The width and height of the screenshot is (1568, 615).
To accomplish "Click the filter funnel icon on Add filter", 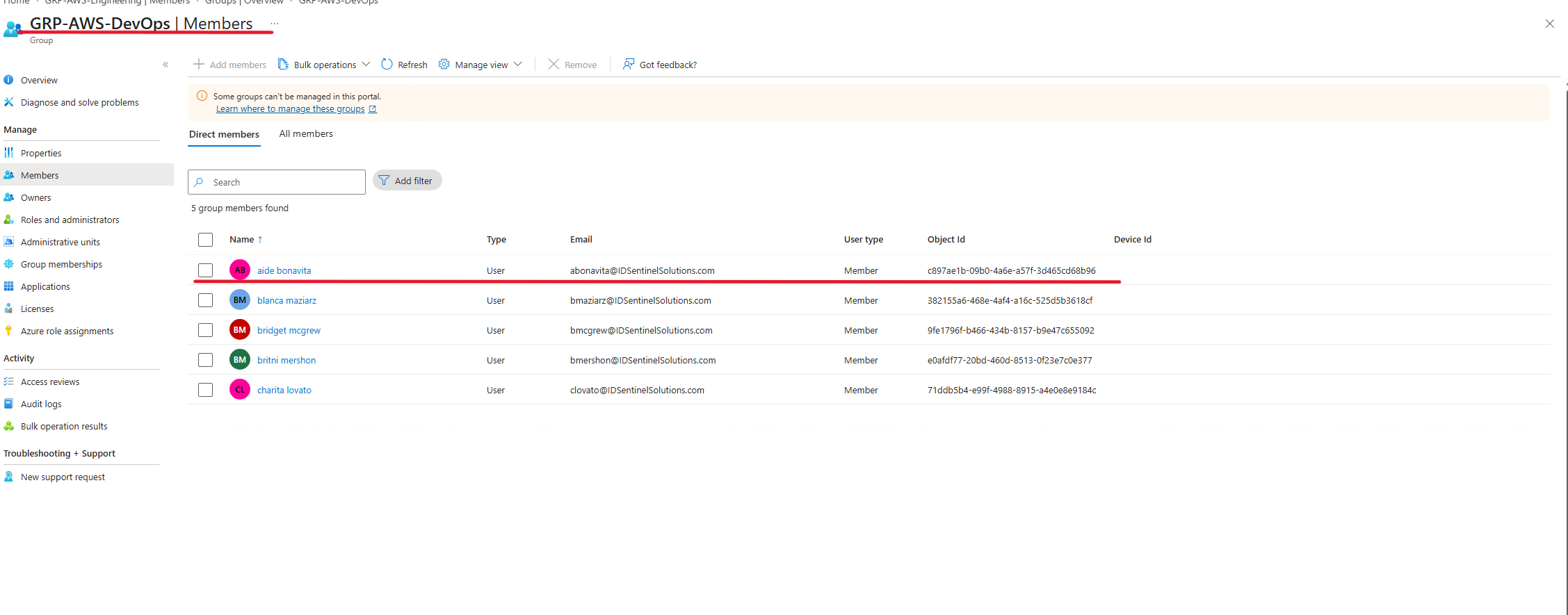I will [x=384, y=181].
